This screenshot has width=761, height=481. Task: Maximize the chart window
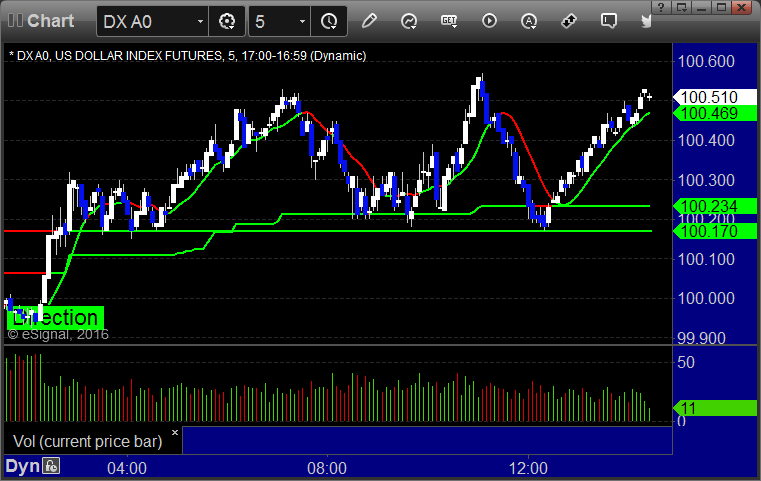(x=721, y=7)
